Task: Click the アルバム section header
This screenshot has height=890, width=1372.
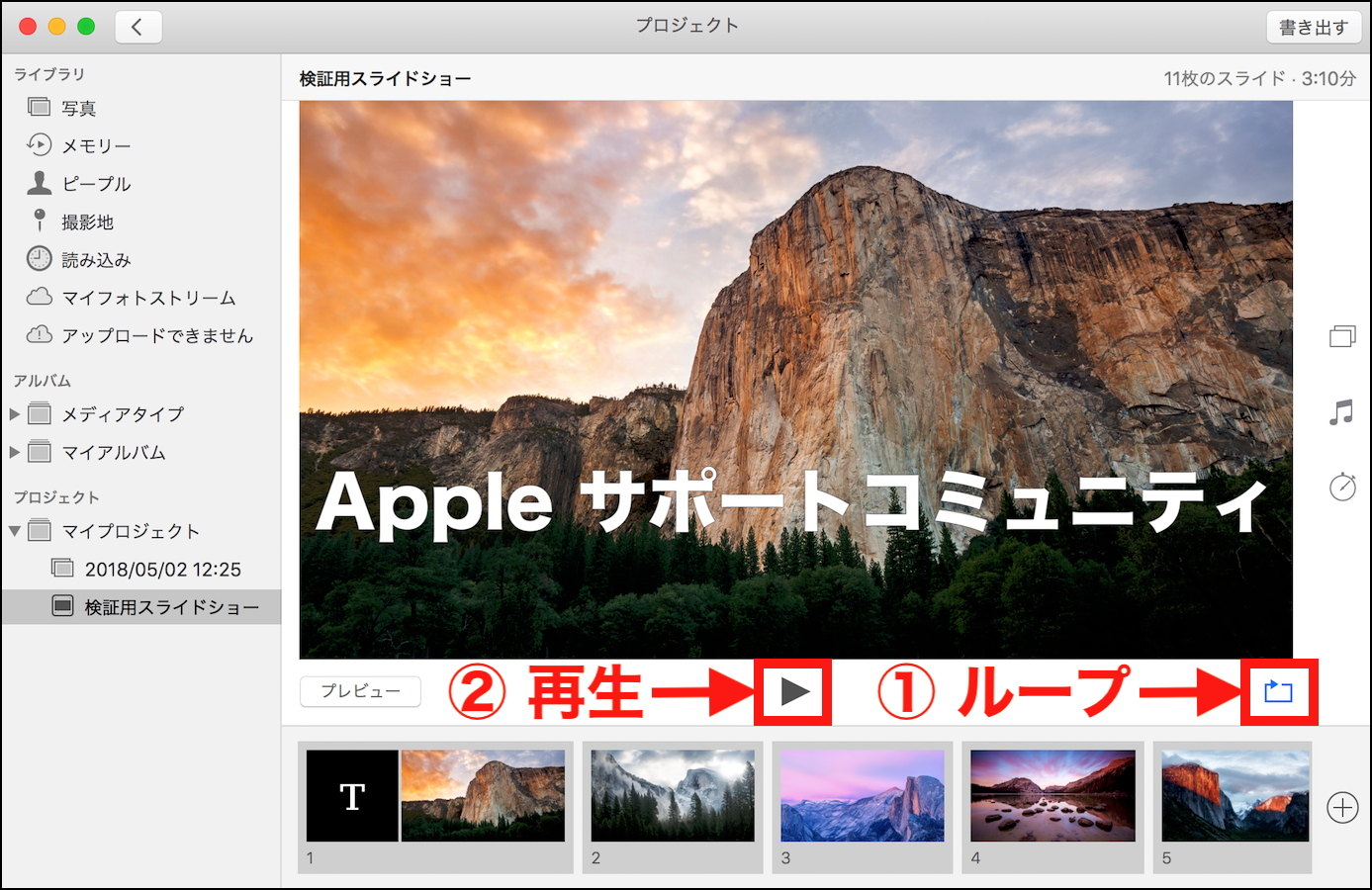Action: point(43,381)
